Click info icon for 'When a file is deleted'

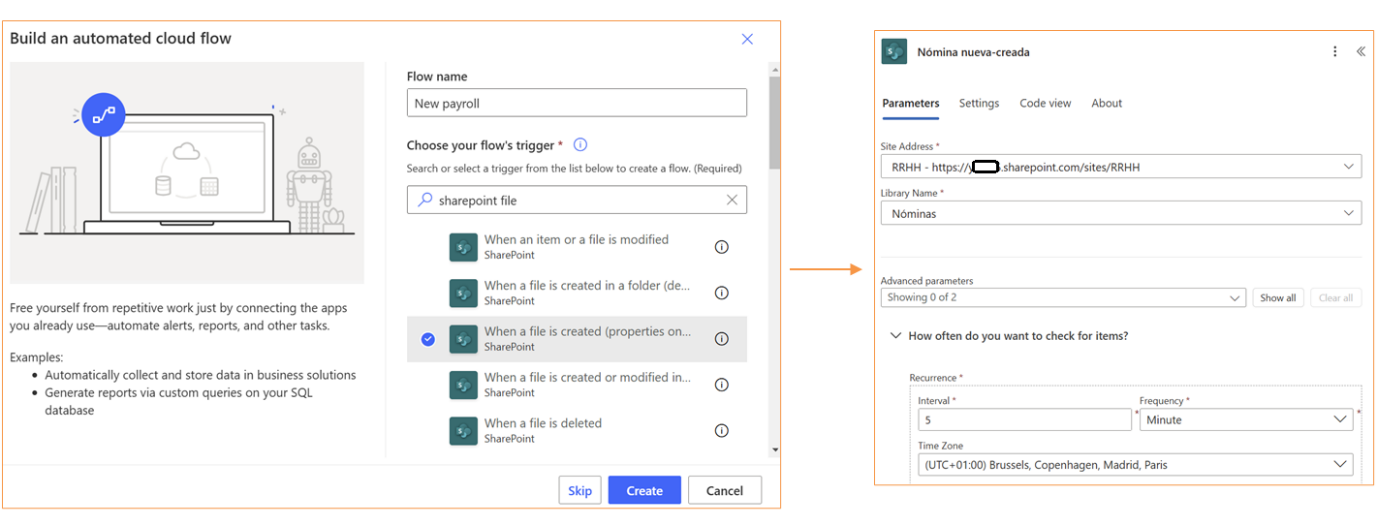coord(721,431)
